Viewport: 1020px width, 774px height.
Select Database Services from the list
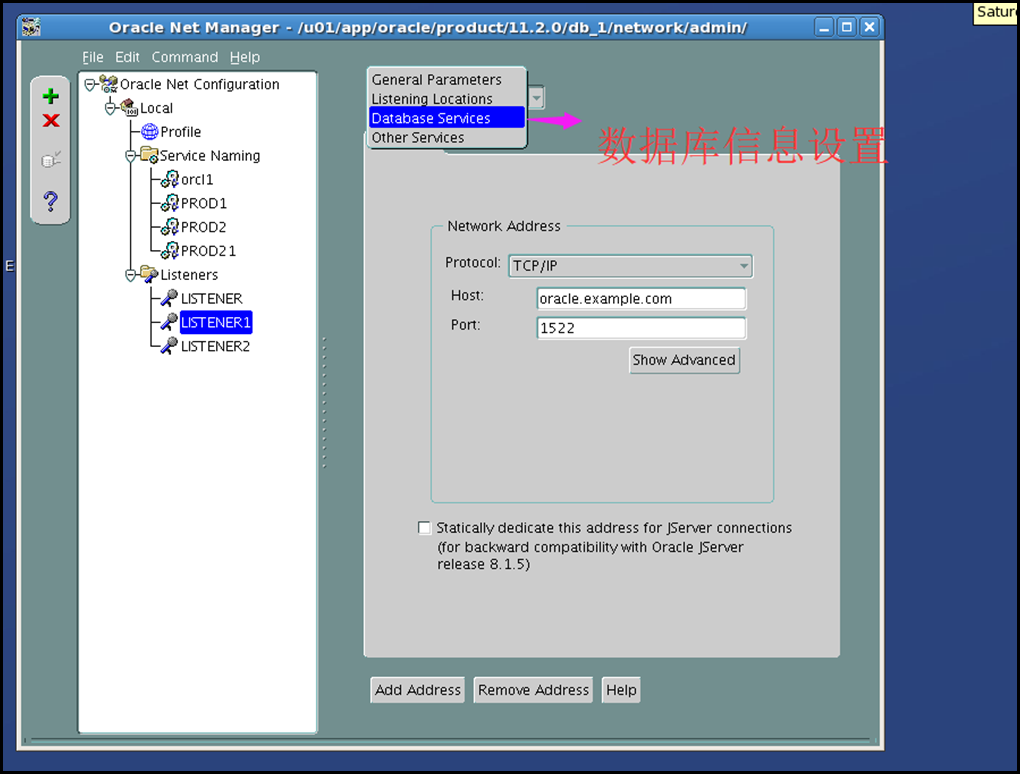(x=447, y=118)
